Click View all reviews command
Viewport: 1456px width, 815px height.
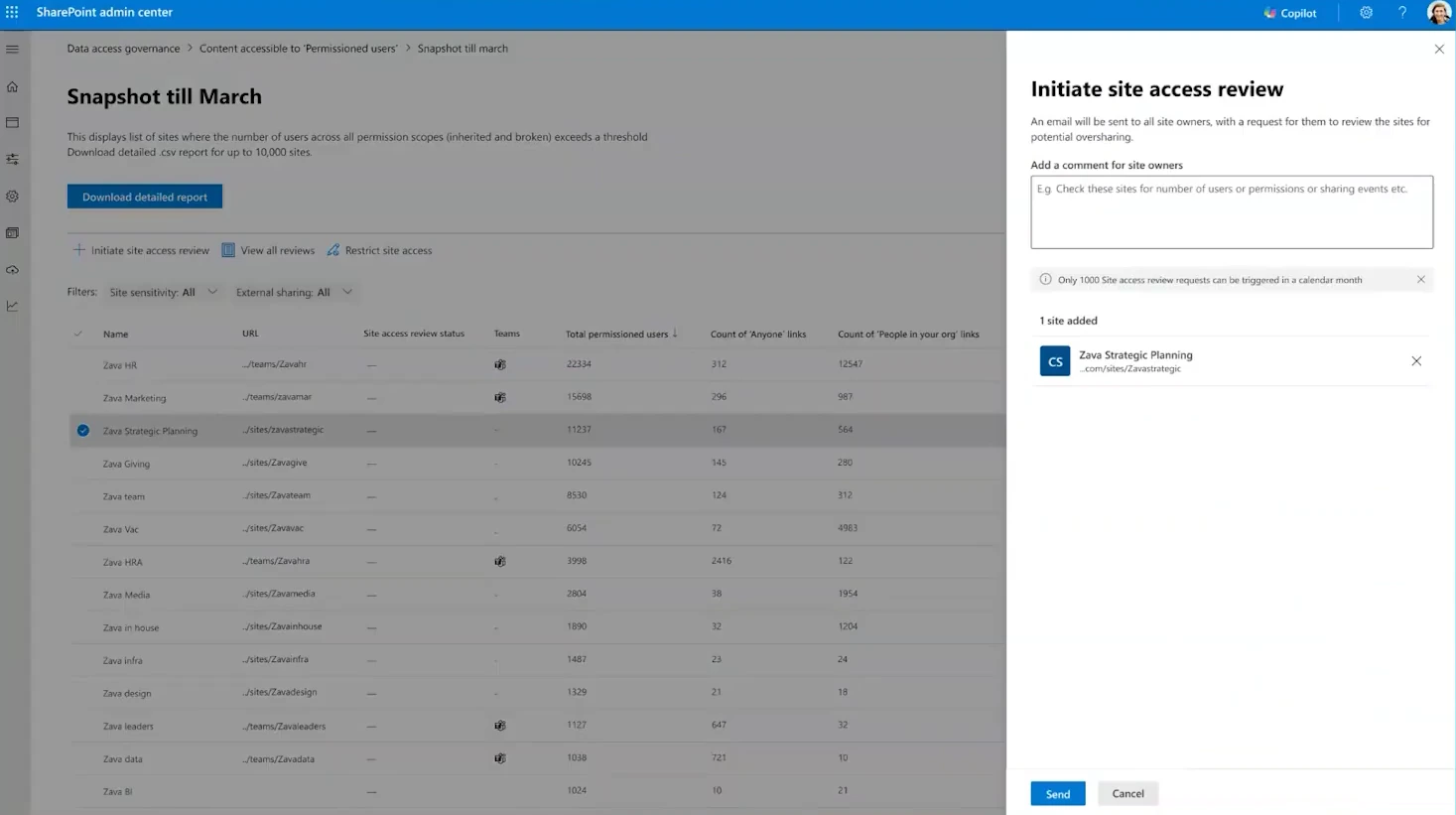(268, 250)
